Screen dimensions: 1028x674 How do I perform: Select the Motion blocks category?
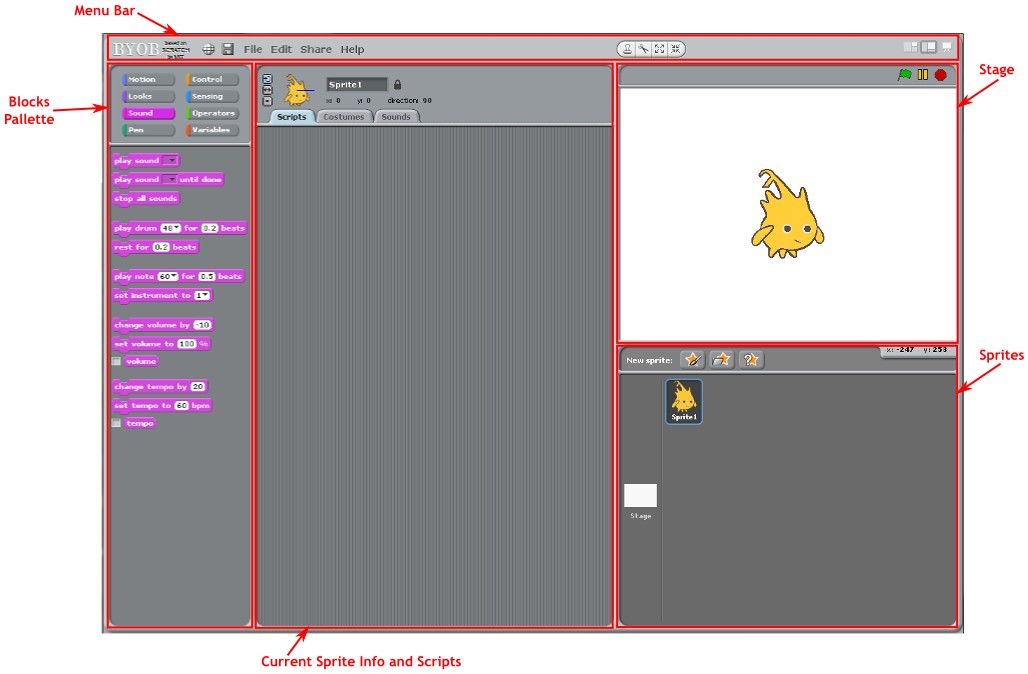pyautogui.click(x=148, y=80)
